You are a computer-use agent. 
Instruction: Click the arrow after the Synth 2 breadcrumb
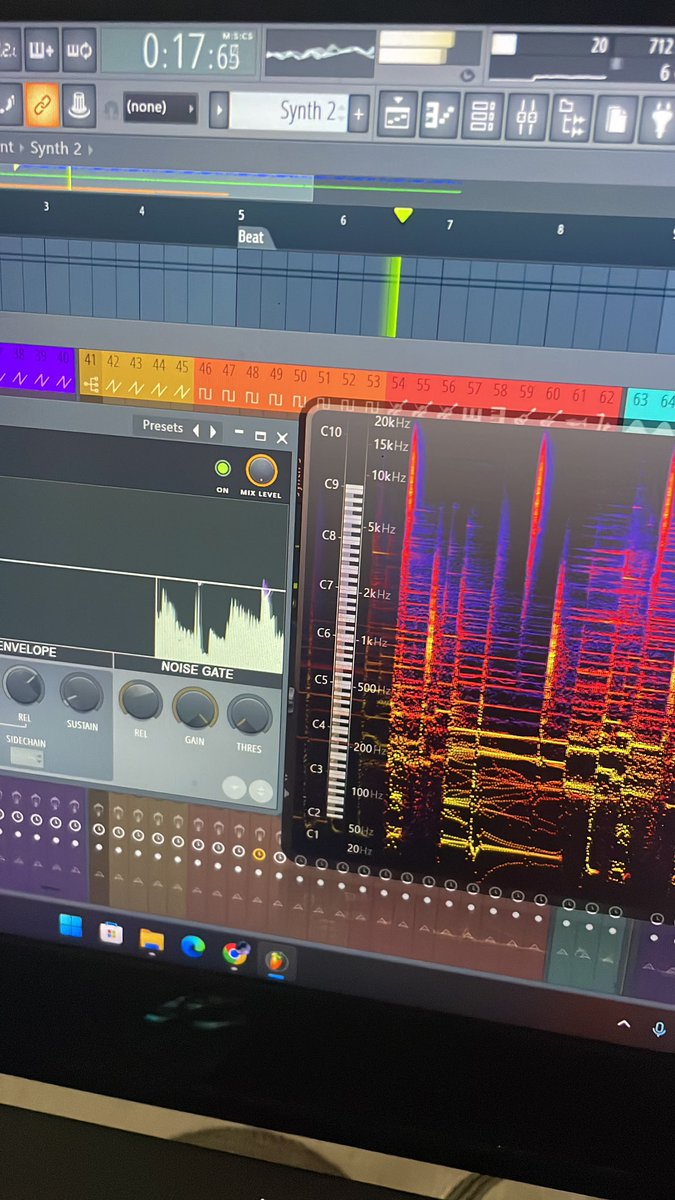click(89, 148)
